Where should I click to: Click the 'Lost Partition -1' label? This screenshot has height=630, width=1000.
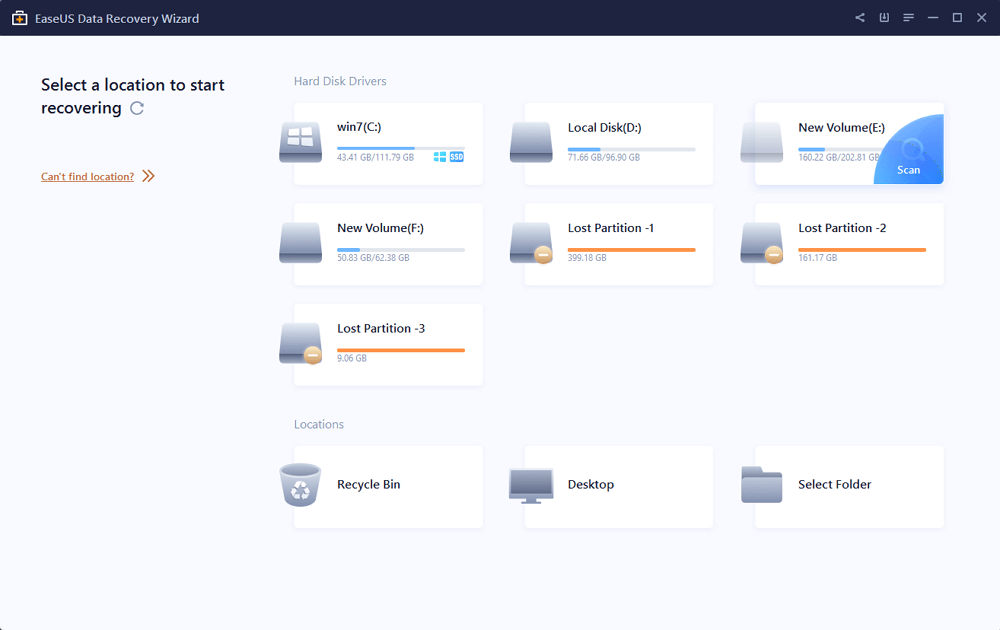click(610, 228)
